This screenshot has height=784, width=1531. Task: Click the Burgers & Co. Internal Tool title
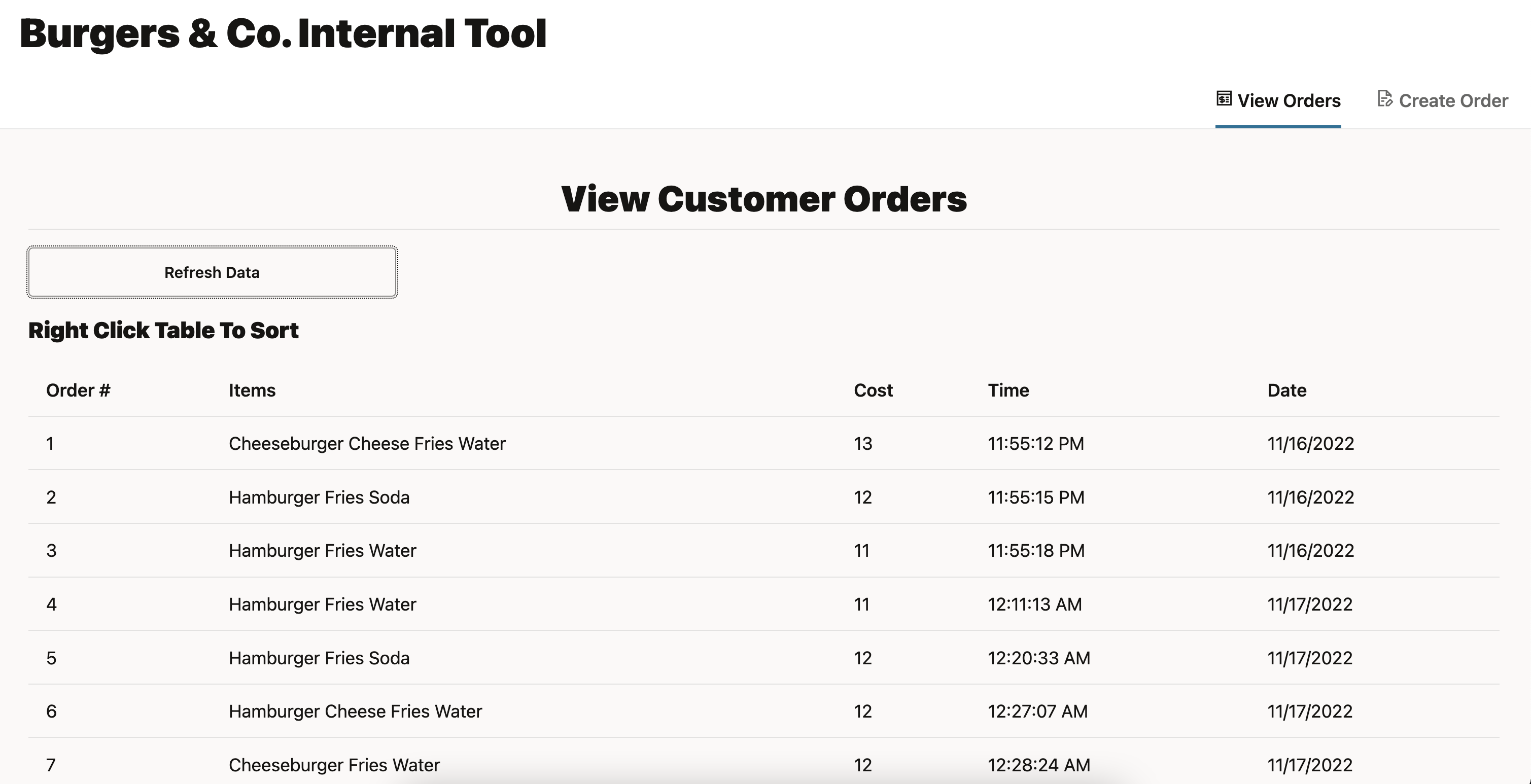[x=283, y=33]
